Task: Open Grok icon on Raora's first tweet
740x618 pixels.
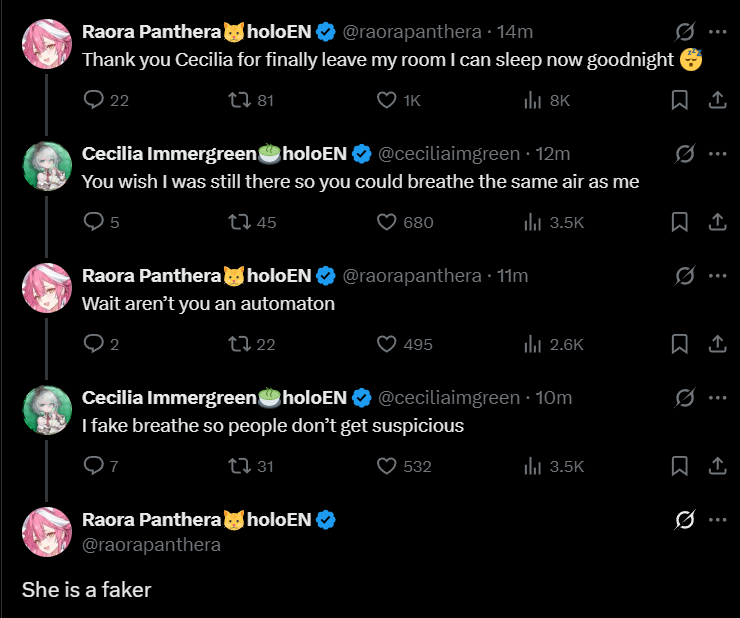Action: [685, 32]
